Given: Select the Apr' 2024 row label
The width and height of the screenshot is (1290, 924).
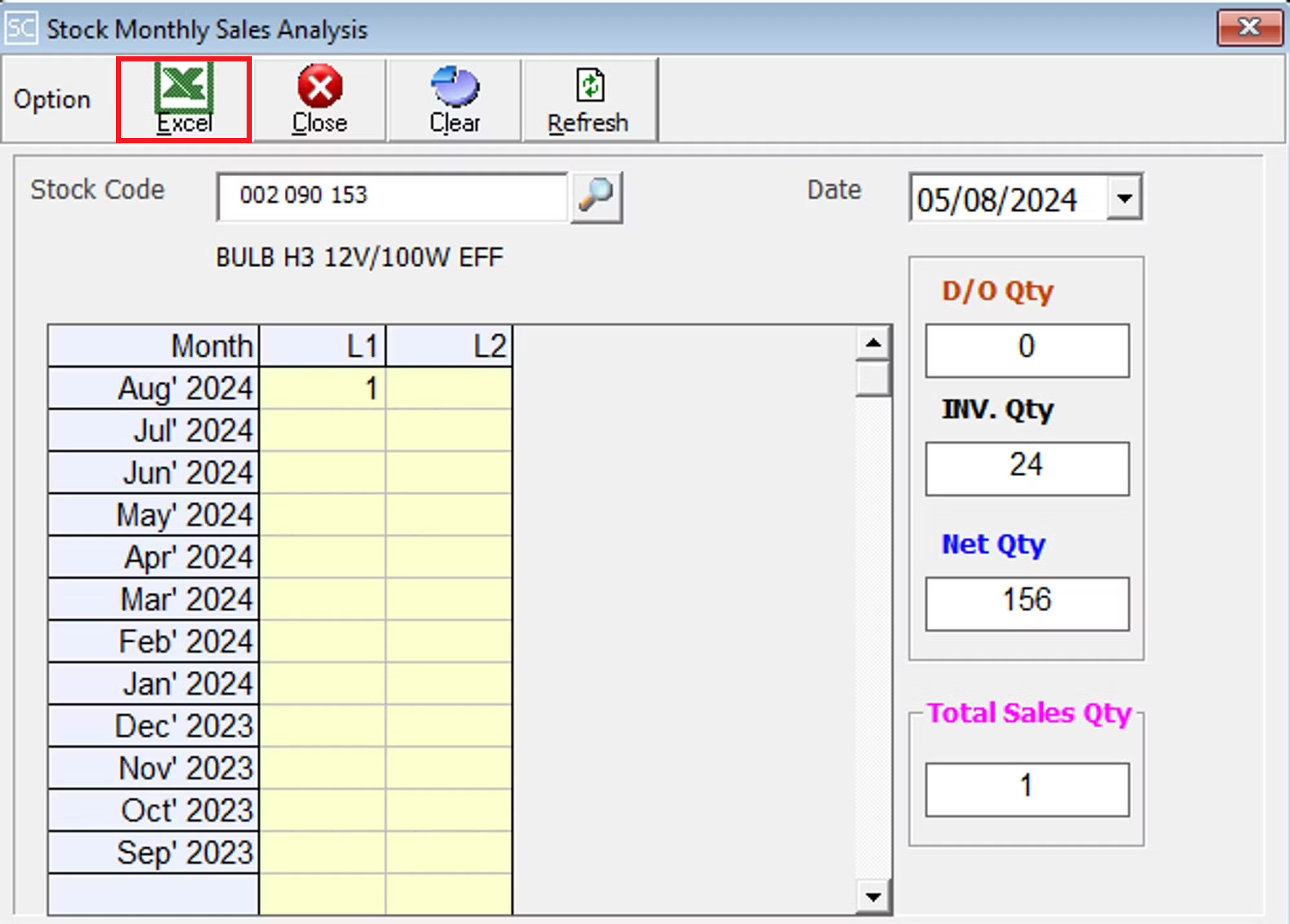Looking at the screenshot, I should [x=153, y=557].
